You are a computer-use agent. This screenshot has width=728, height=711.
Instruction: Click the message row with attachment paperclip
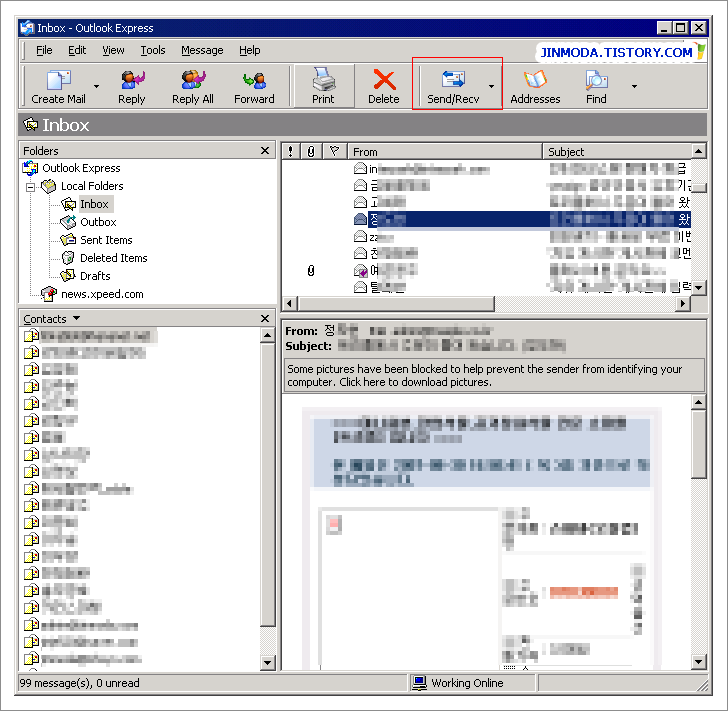click(486, 270)
